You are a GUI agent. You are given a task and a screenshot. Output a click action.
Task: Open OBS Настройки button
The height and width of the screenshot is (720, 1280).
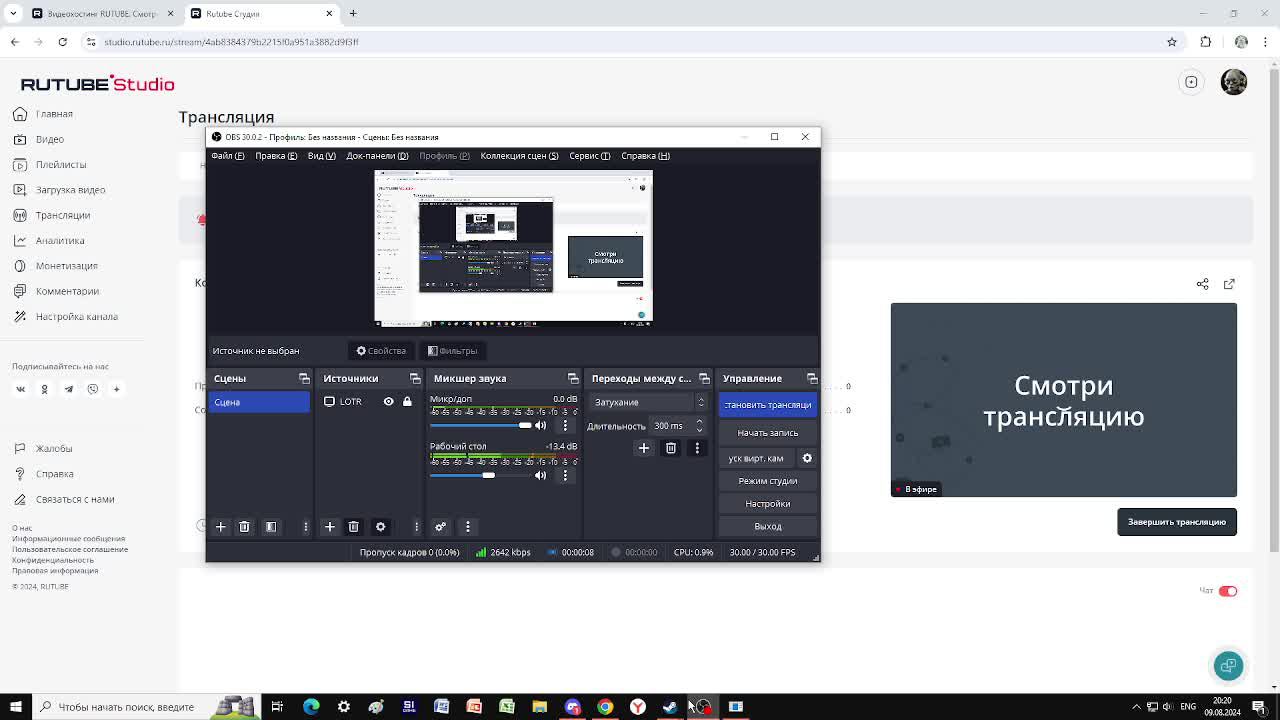point(768,504)
